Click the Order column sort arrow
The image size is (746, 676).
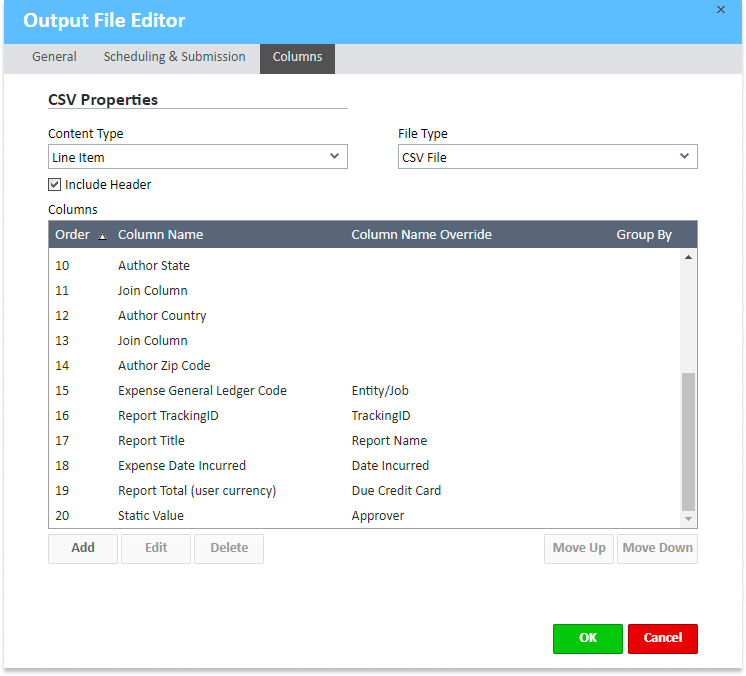coord(101,236)
